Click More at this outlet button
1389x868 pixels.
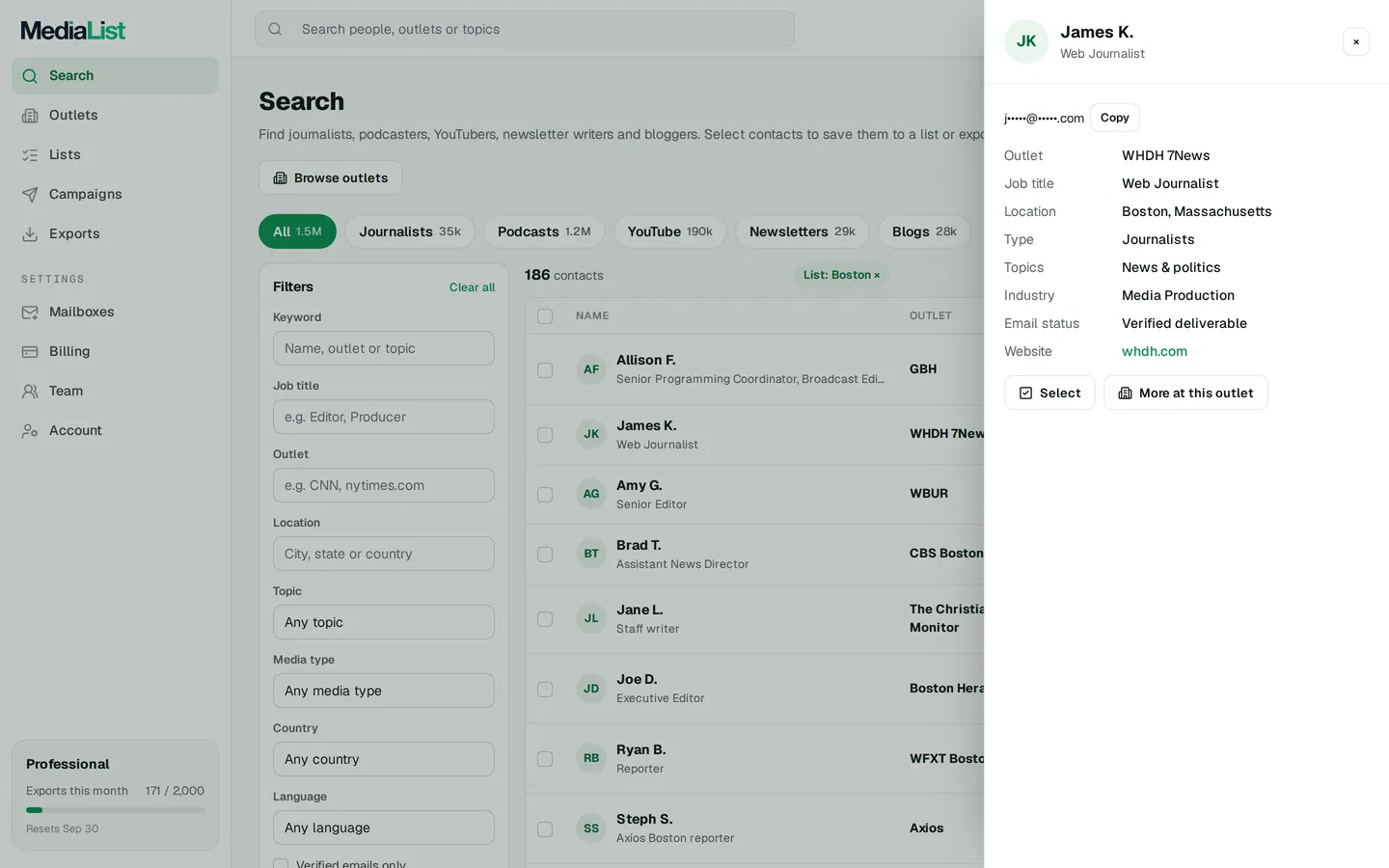click(1185, 393)
